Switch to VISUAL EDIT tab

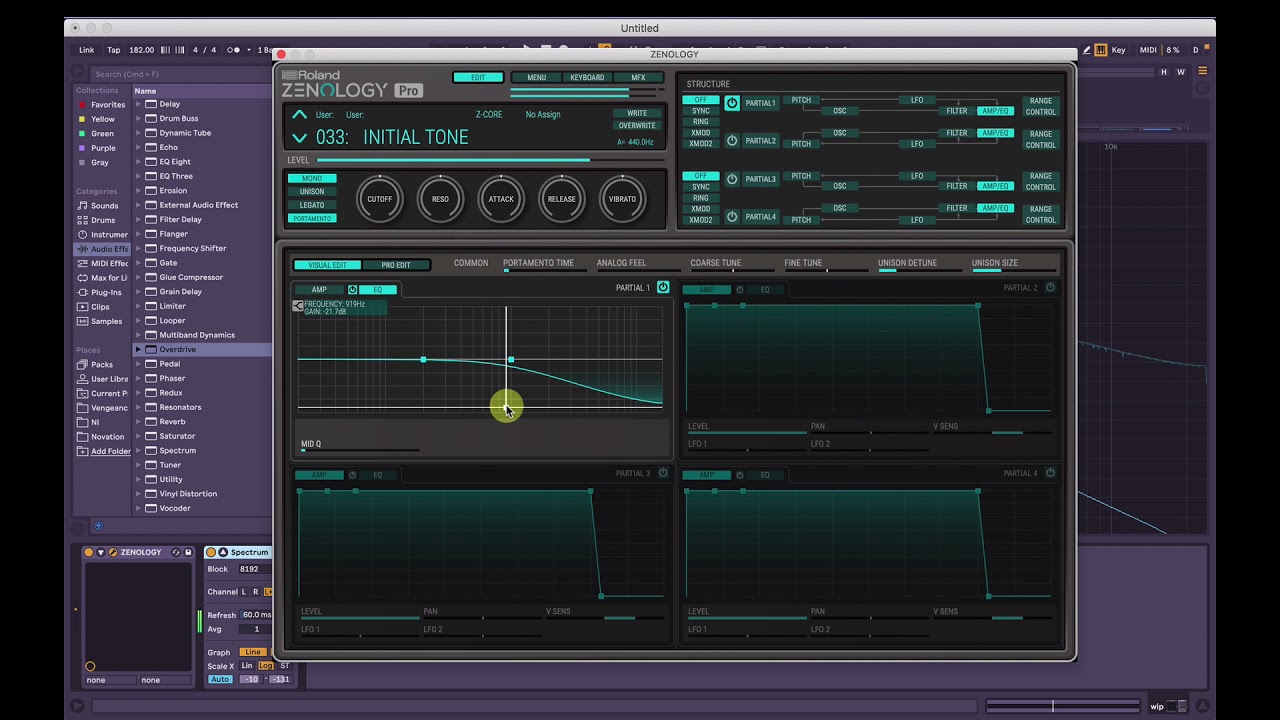[x=327, y=265]
